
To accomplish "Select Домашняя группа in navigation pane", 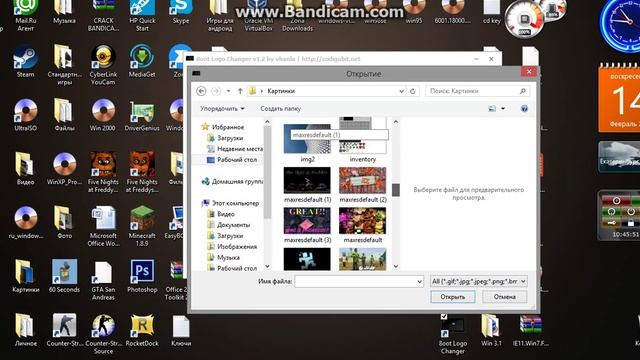I will pyautogui.click(x=232, y=182).
